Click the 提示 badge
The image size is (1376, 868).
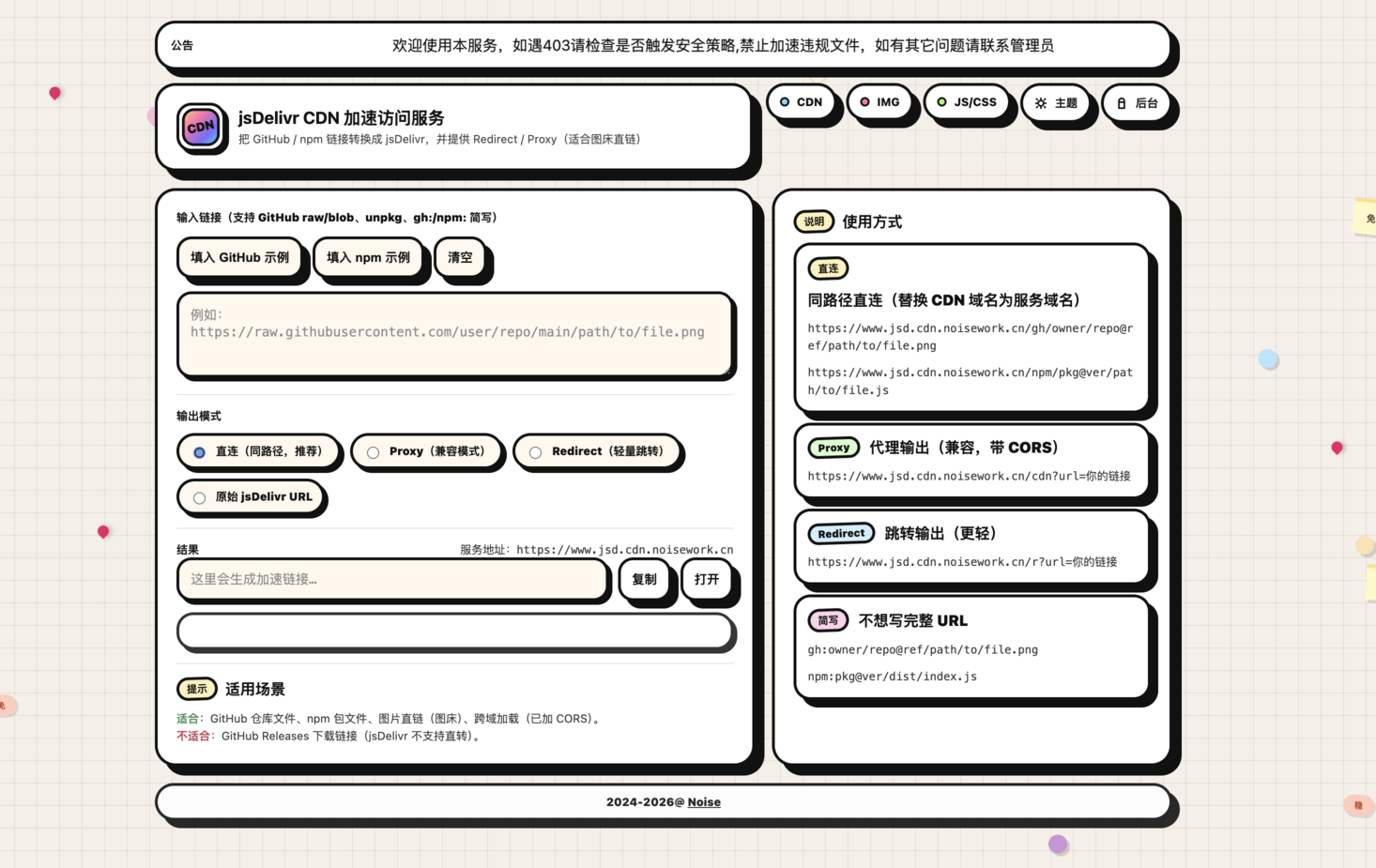197,689
